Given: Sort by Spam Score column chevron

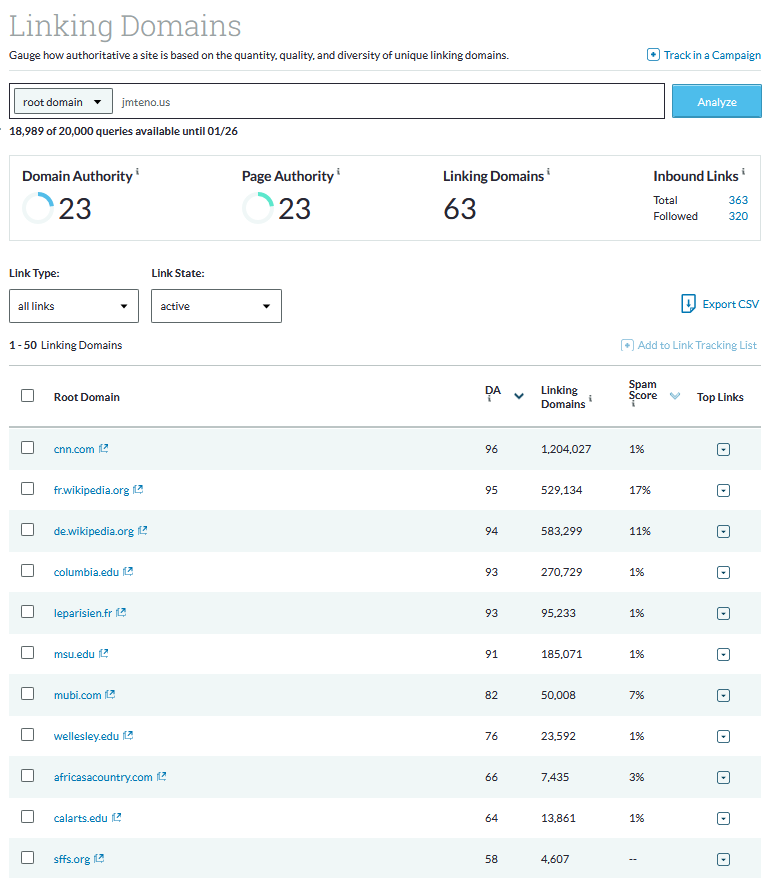Looking at the screenshot, I should pos(675,396).
